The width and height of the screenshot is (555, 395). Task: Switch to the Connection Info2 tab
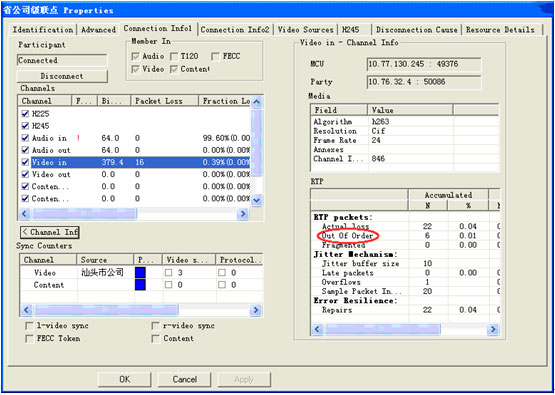pos(235,30)
